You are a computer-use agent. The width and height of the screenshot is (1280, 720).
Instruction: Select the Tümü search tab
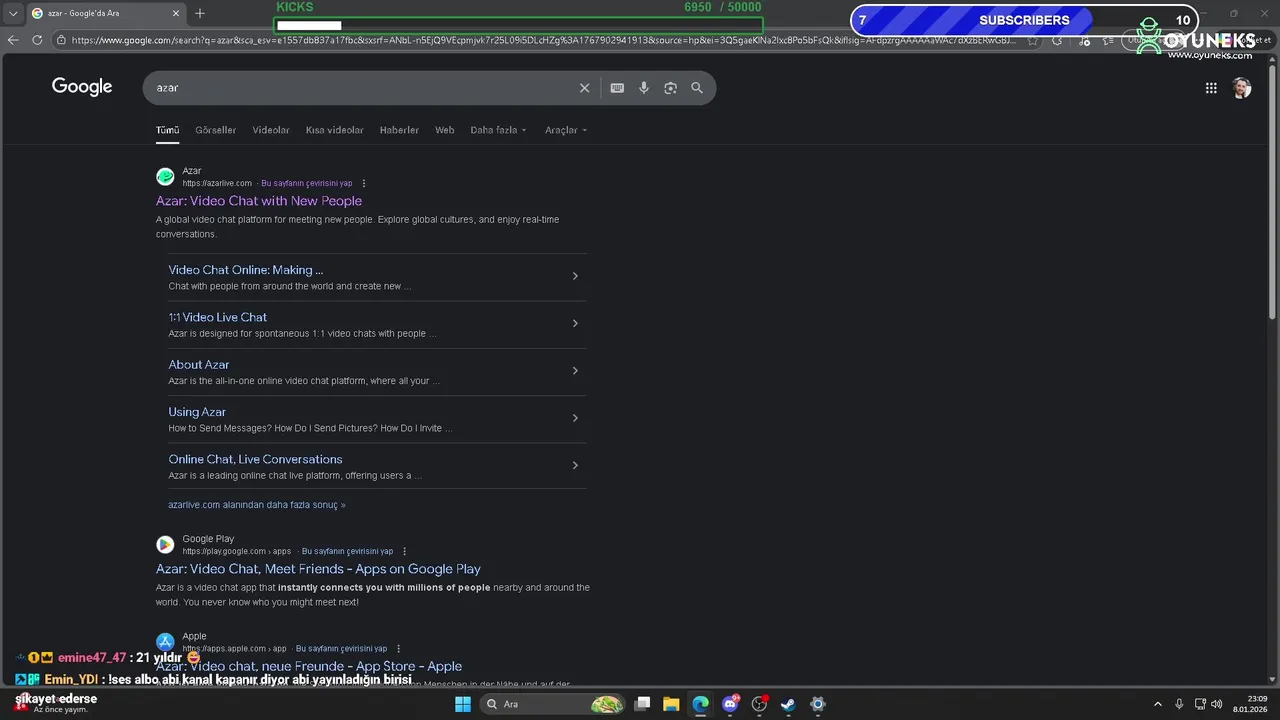(x=167, y=130)
